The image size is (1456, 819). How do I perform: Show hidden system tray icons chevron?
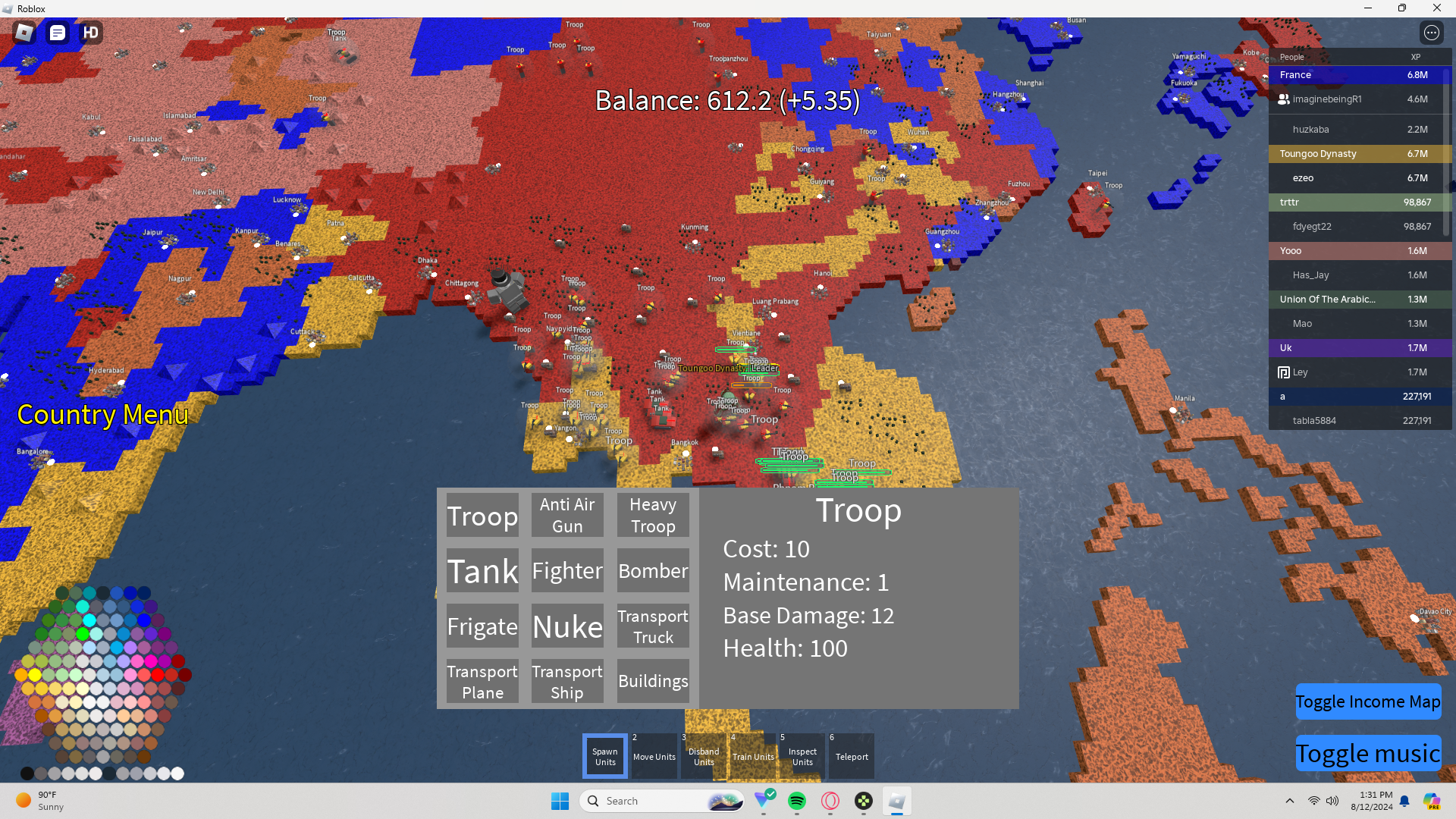[1289, 801]
